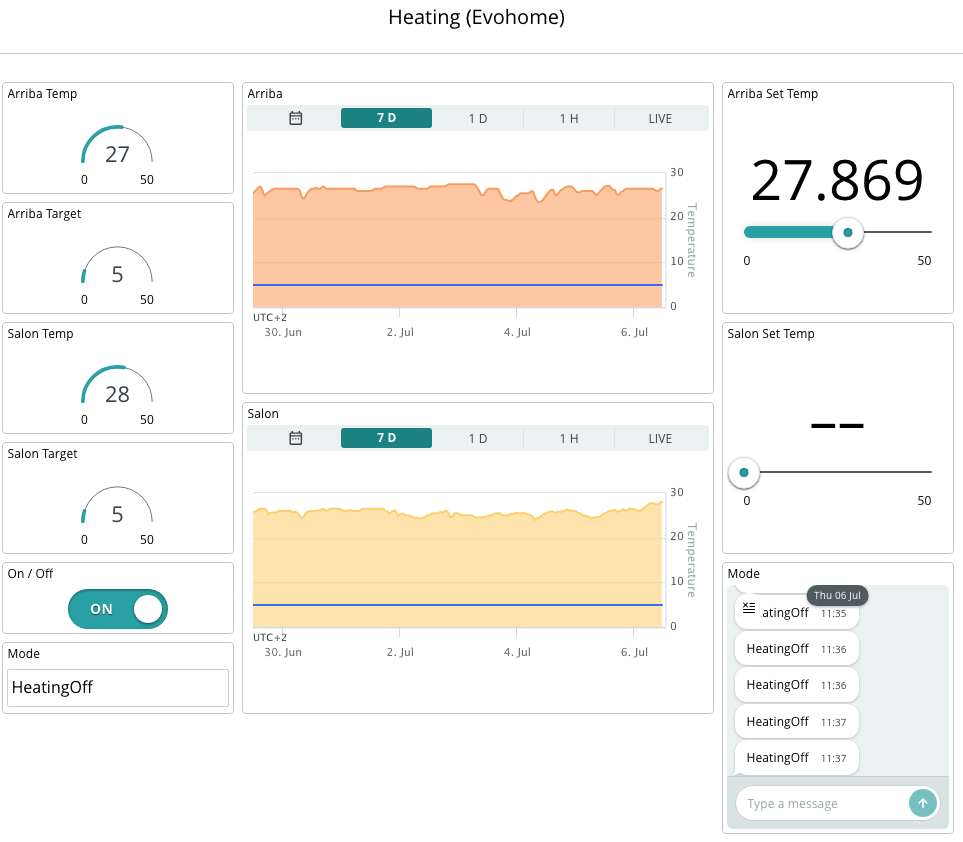This screenshot has width=963, height=842.
Task: Select 7 D range on Arriba chart
Action: [386, 118]
